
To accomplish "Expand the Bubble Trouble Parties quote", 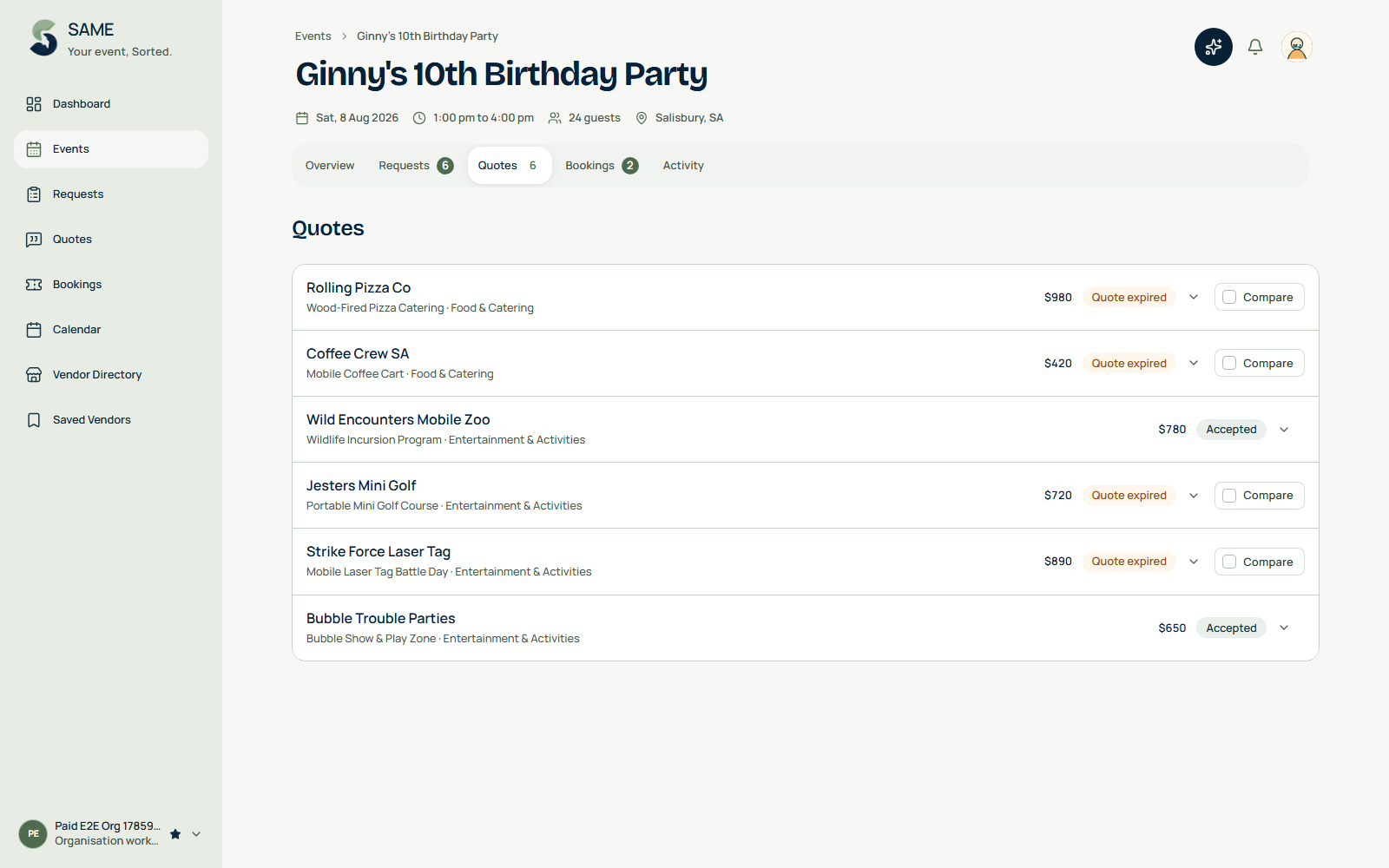I will 1284,628.
